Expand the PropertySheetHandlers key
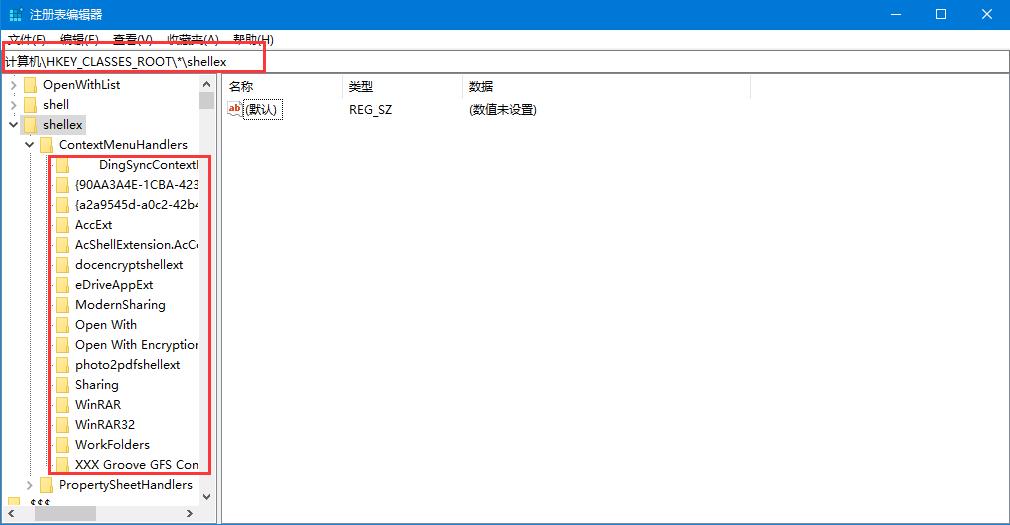Screen dimensions: 1010x525 coord(30,484)
